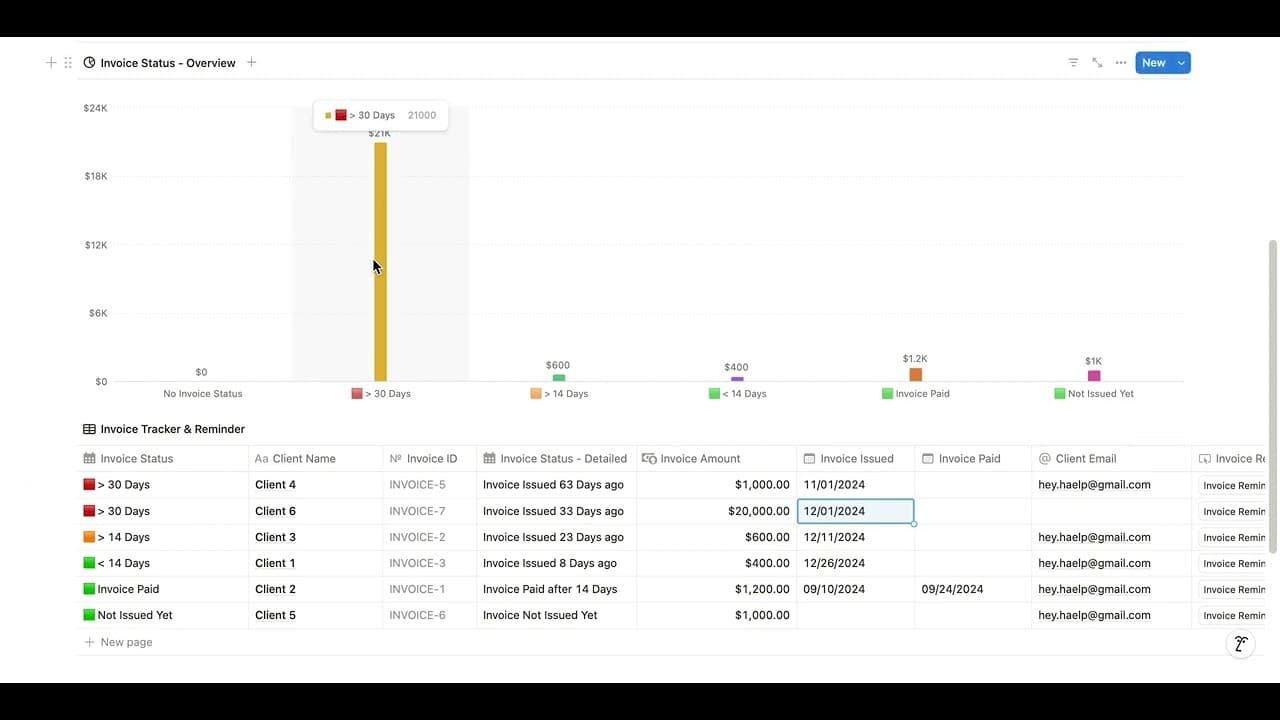The height and width of the screenshot is (720, 1280).
Task: Open the Invoice Tracker & Reminder table view
Action: (164, 429)
